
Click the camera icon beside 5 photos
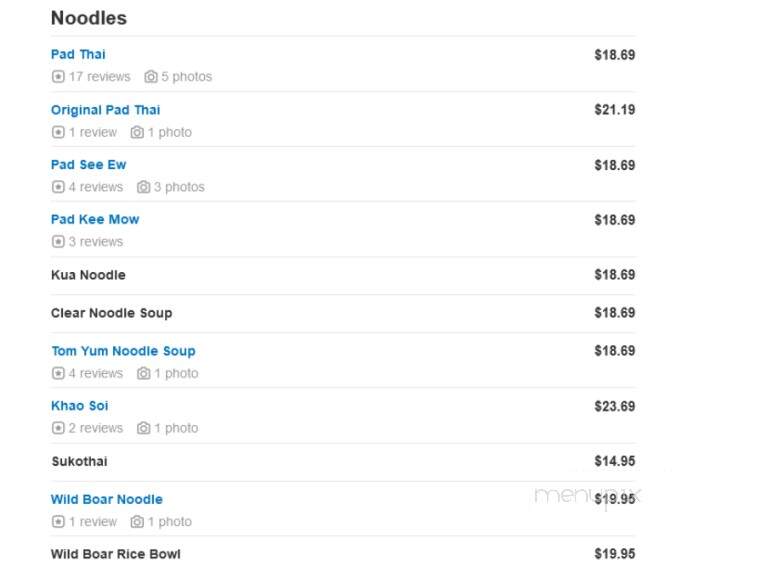click(151, 77)
